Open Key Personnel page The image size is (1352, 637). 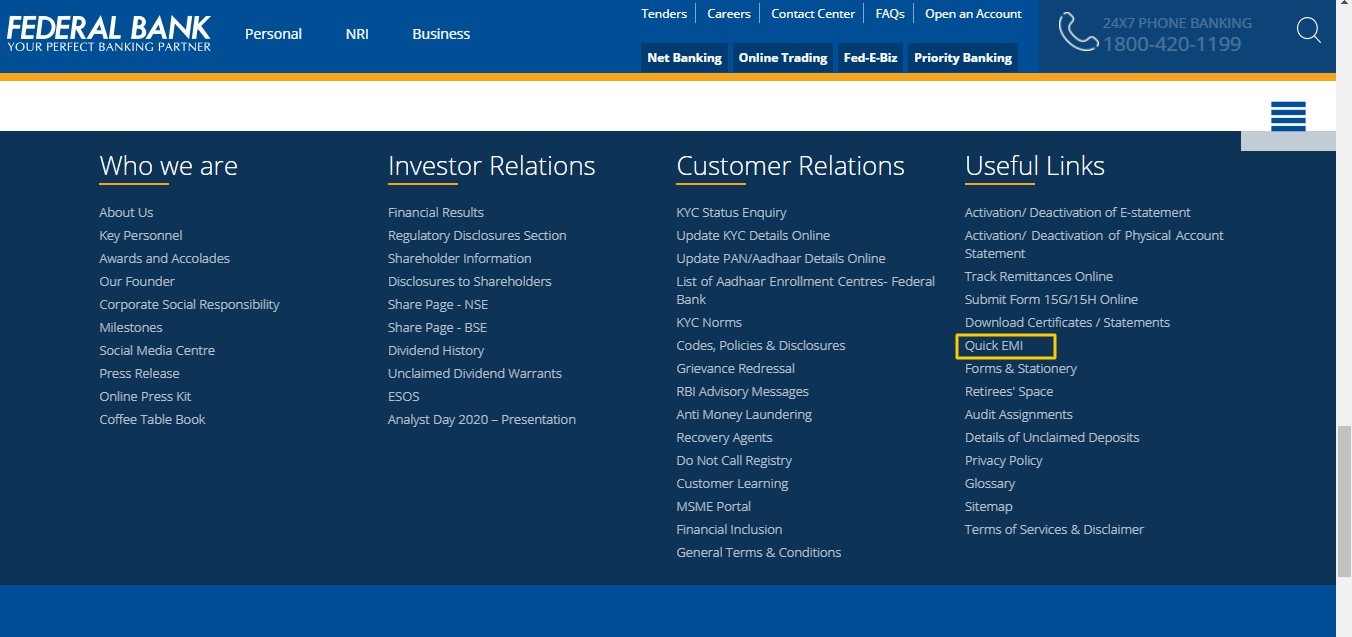[141, 235]
